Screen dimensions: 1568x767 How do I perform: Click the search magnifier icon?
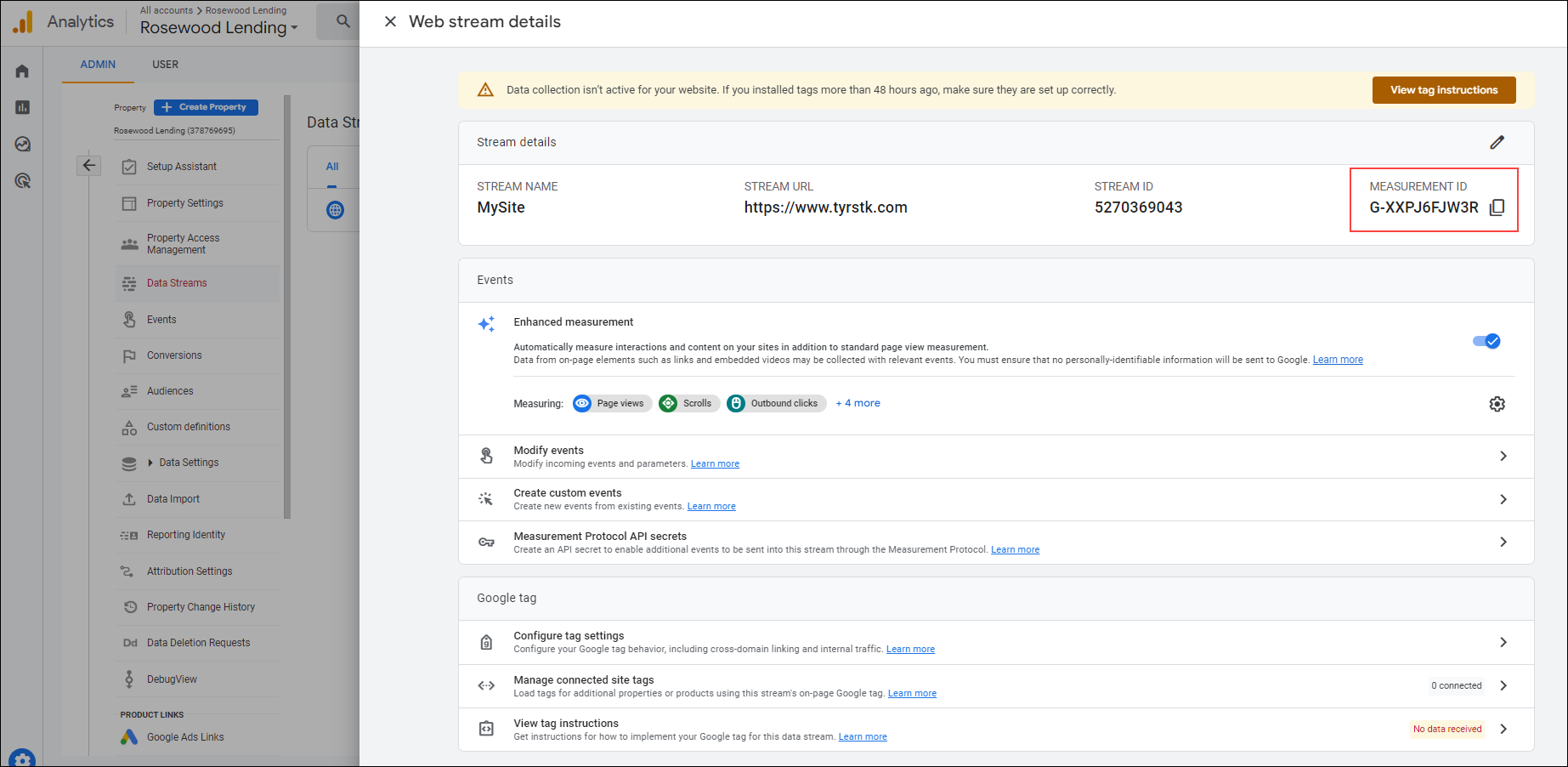click(x=343, y=21)
